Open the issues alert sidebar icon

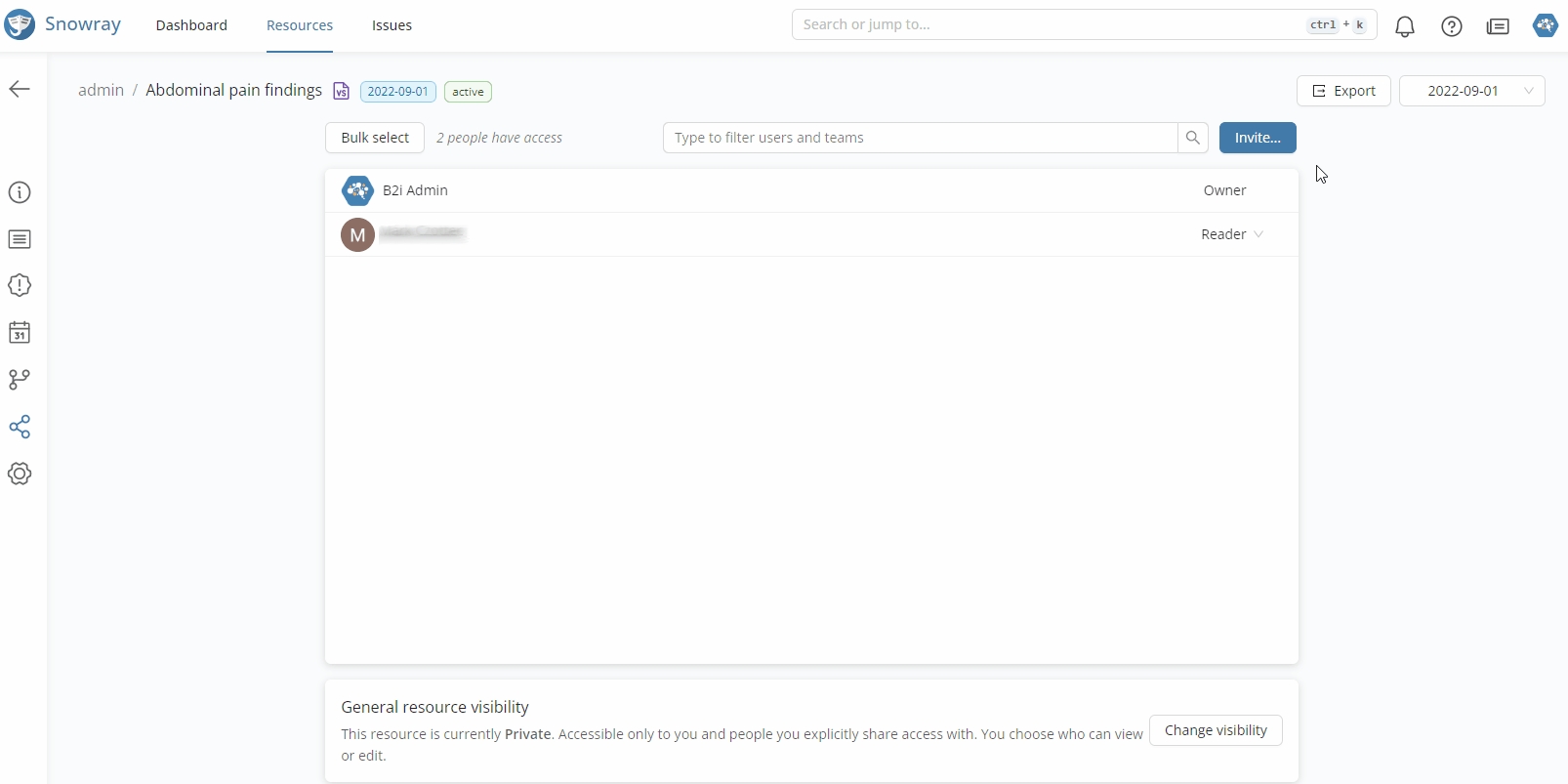tap(20, 286)
